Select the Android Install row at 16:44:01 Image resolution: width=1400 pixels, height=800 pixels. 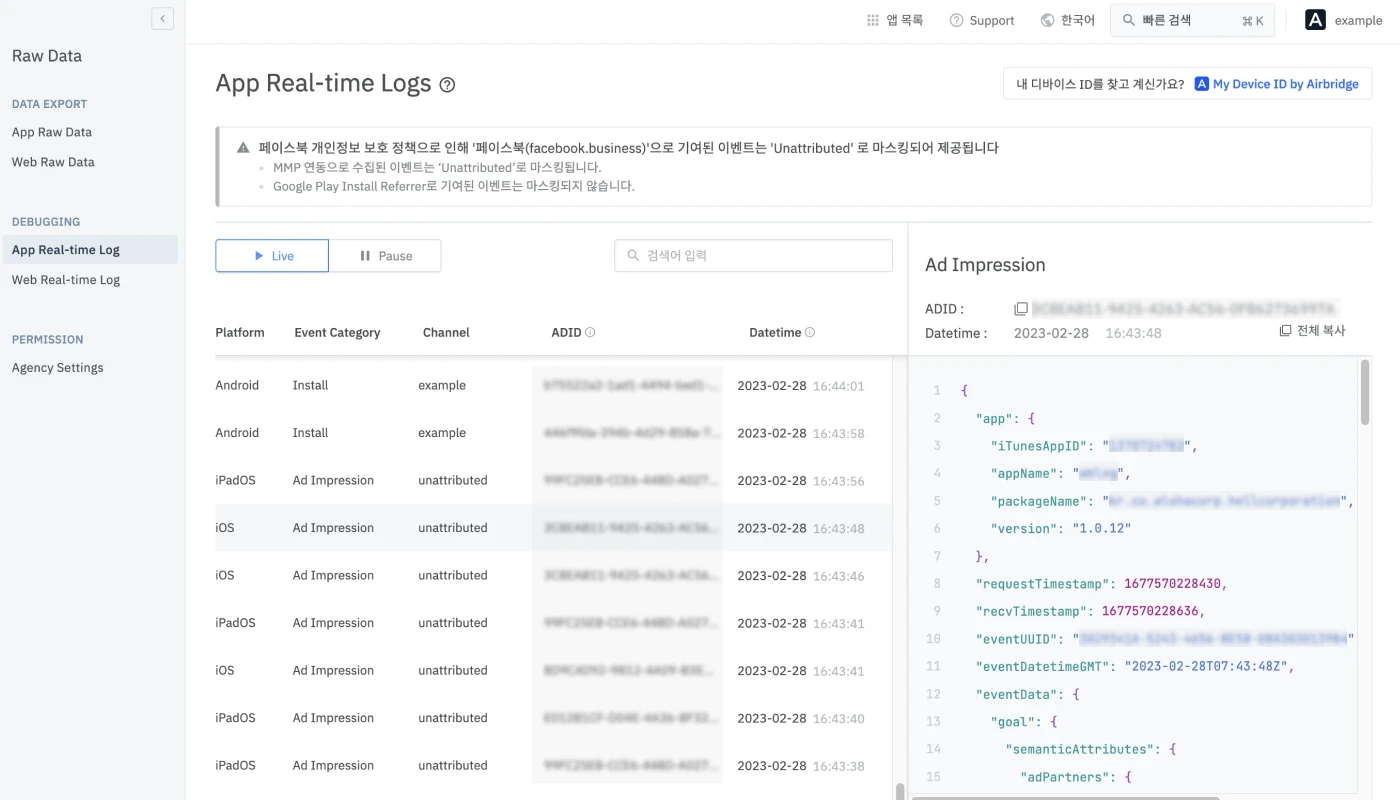(x=553, y=385)
